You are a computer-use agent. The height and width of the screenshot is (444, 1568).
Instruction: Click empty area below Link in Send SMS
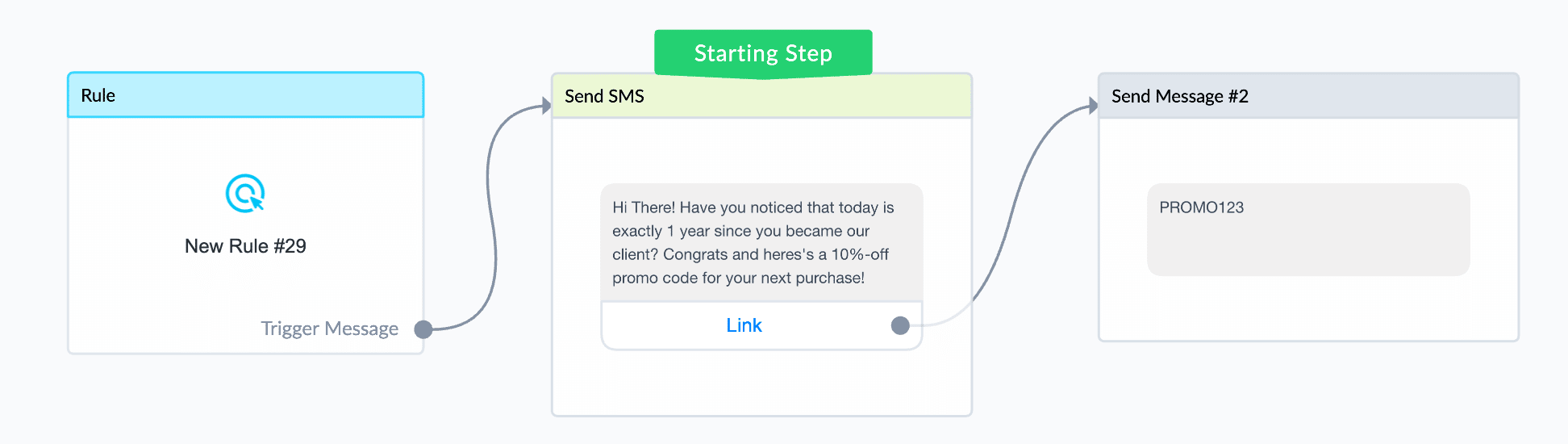[x=761, y=382]
